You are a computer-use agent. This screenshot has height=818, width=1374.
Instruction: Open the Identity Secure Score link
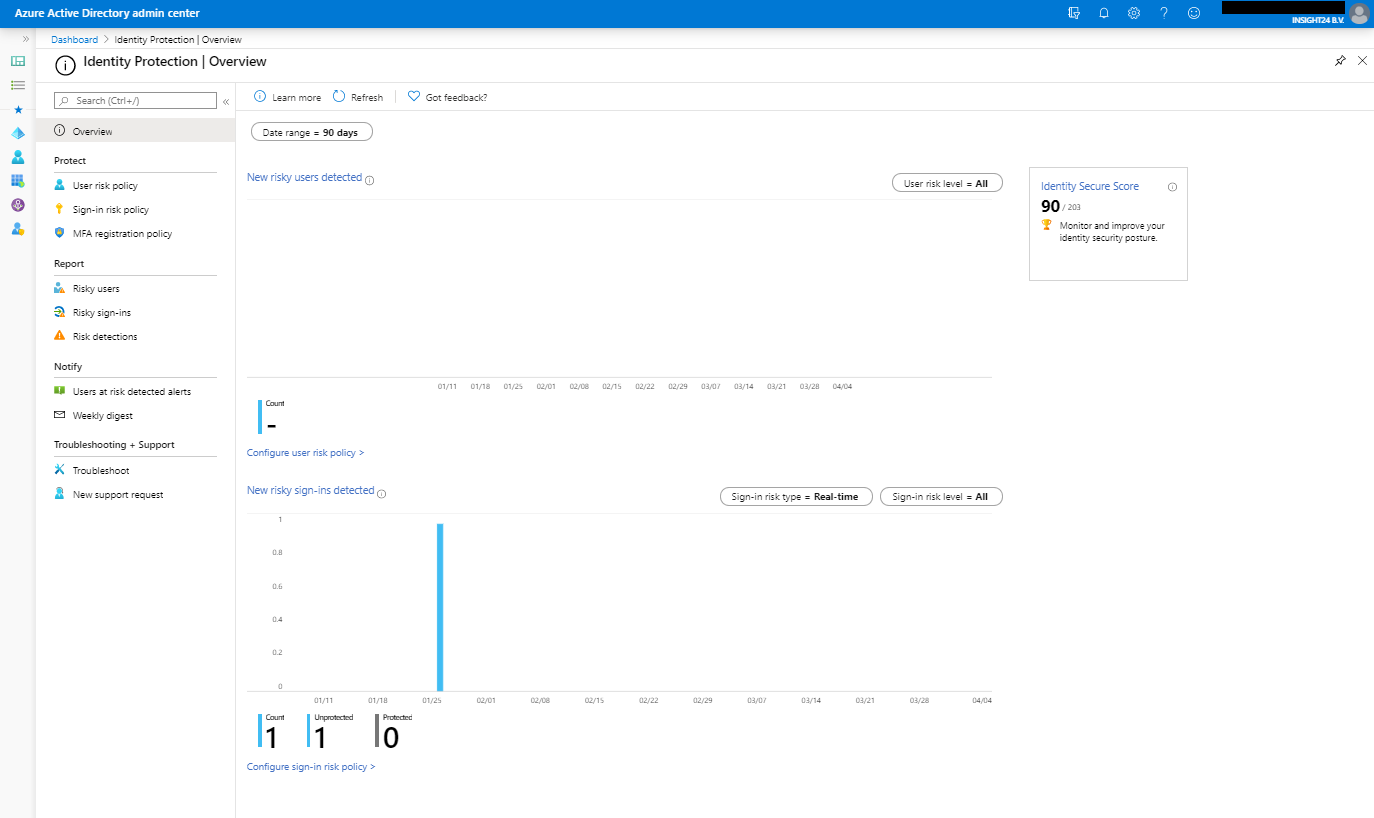[1089, 186]
